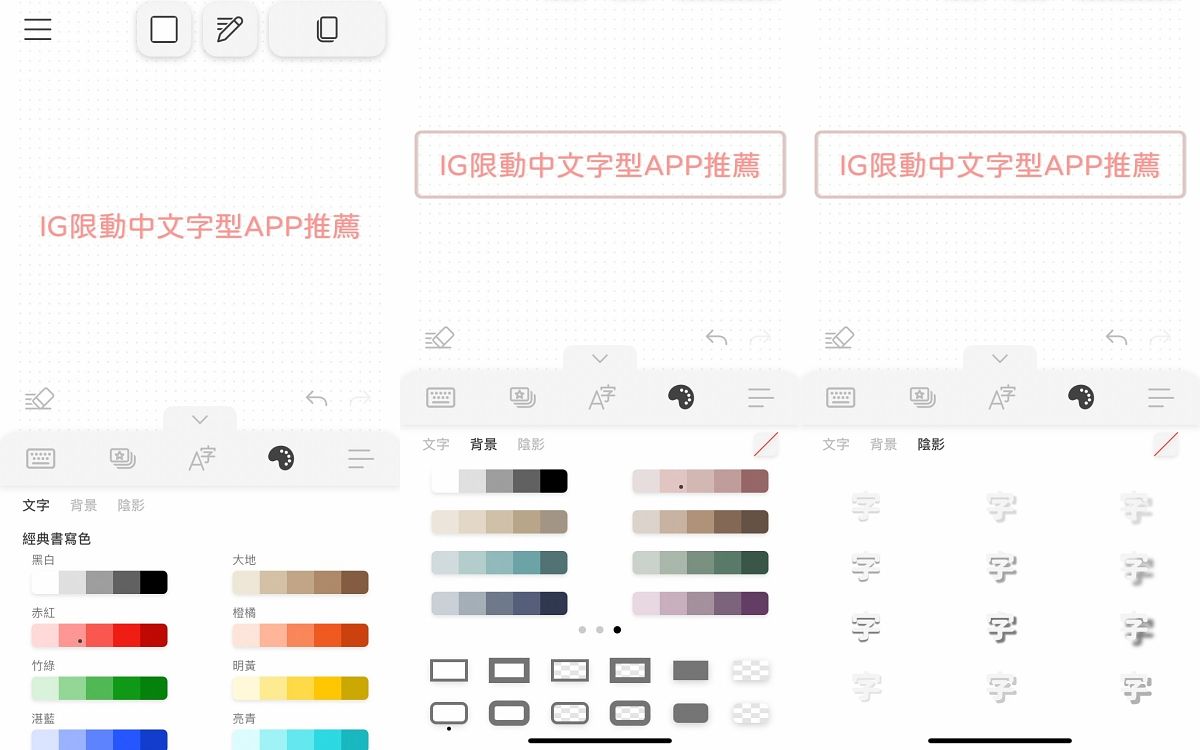Viewport: 1200px width, 750px height.
Task: Select the pencil edit icon
Action: coord(230,29)
